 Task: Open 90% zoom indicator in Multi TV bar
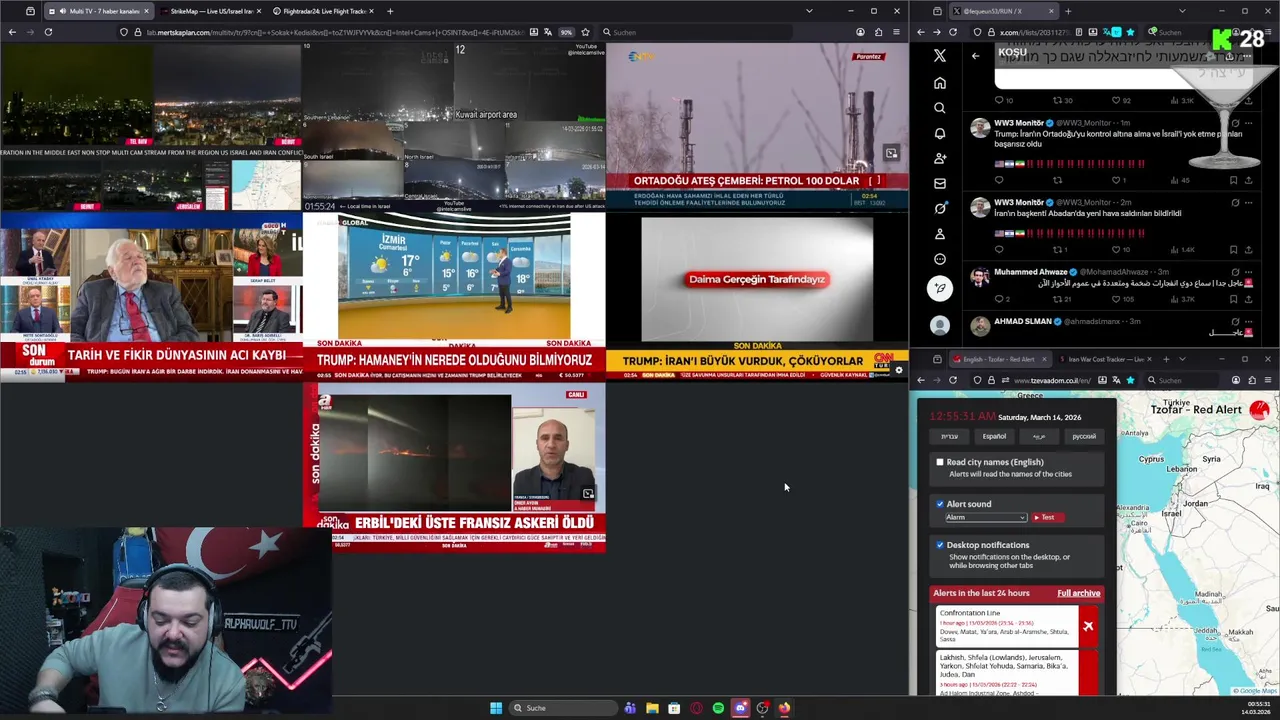click(x=566, y=32)
